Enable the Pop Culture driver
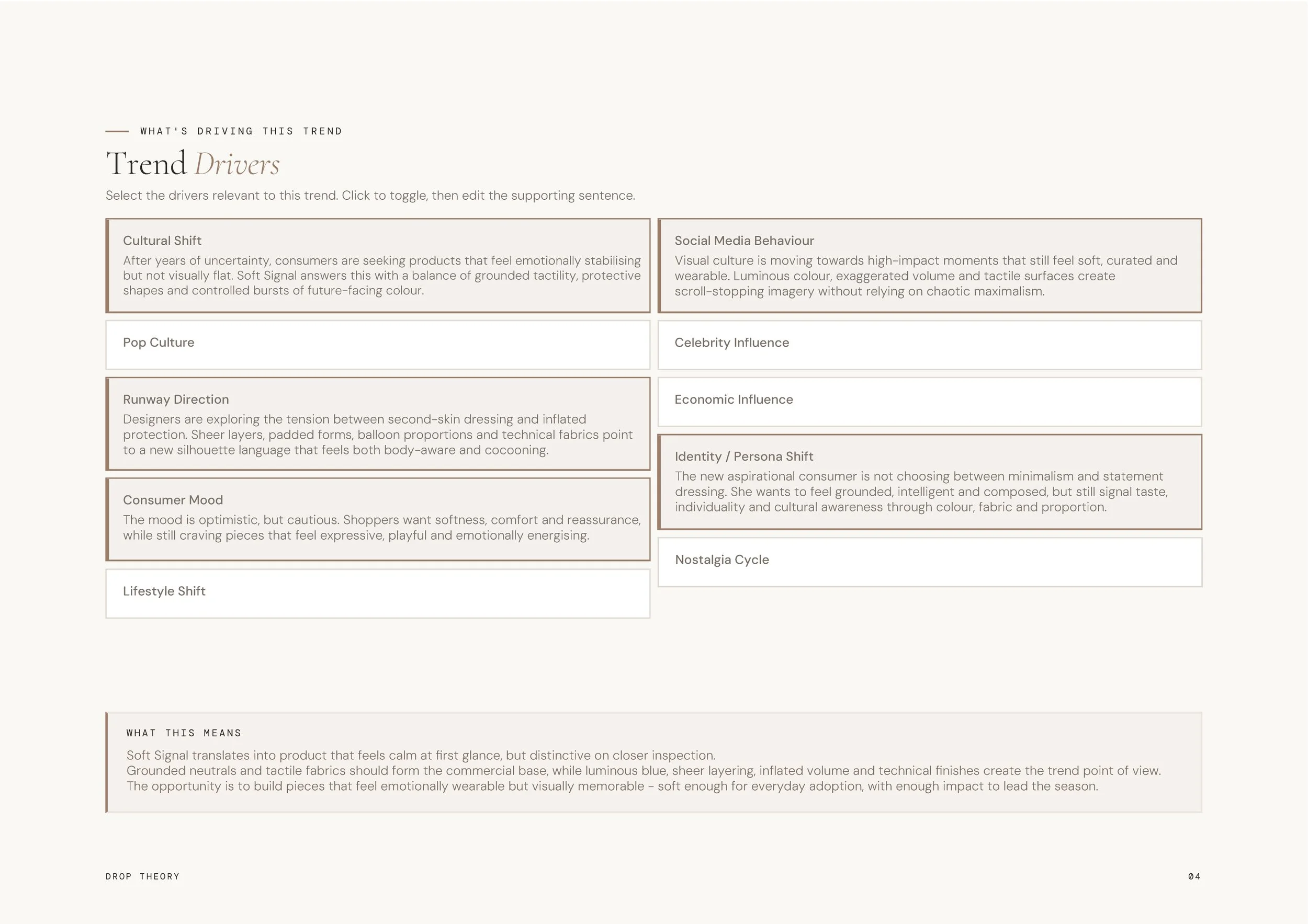 (x=378, y=345)
